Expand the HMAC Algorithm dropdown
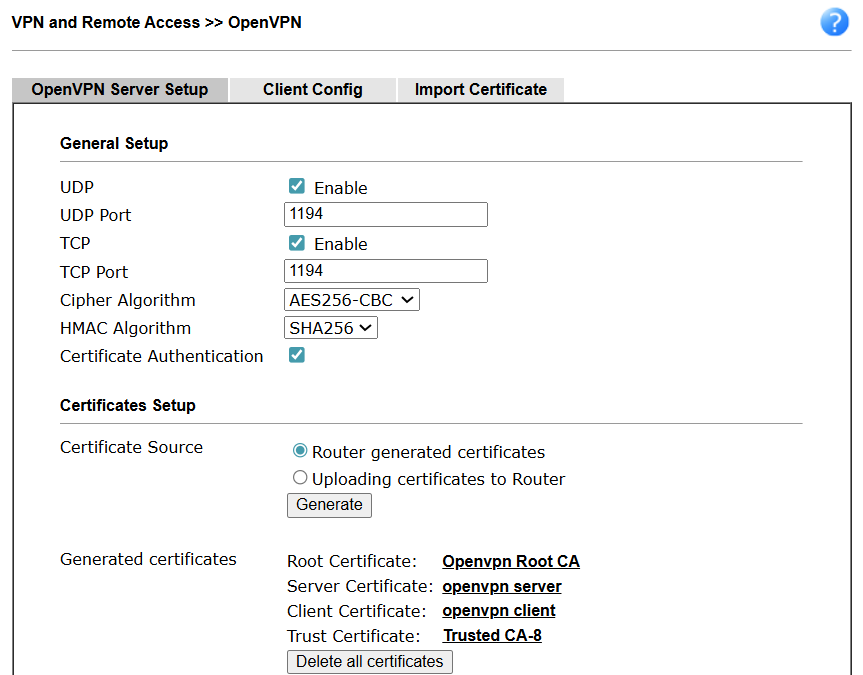The image size is (863, 675). [x=331, y=328]
